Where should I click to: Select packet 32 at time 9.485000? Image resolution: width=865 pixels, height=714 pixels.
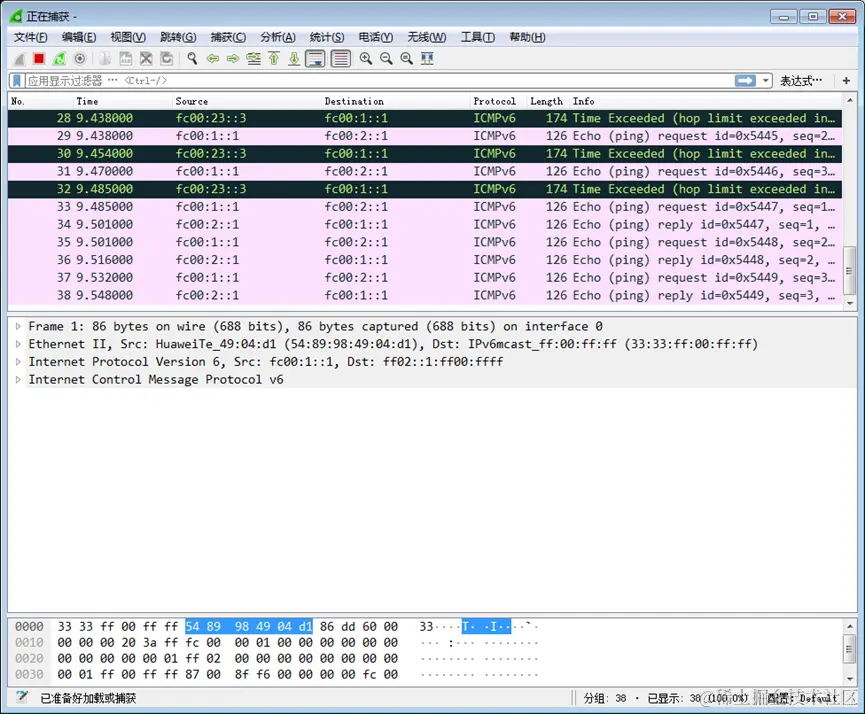pos(425,189)
